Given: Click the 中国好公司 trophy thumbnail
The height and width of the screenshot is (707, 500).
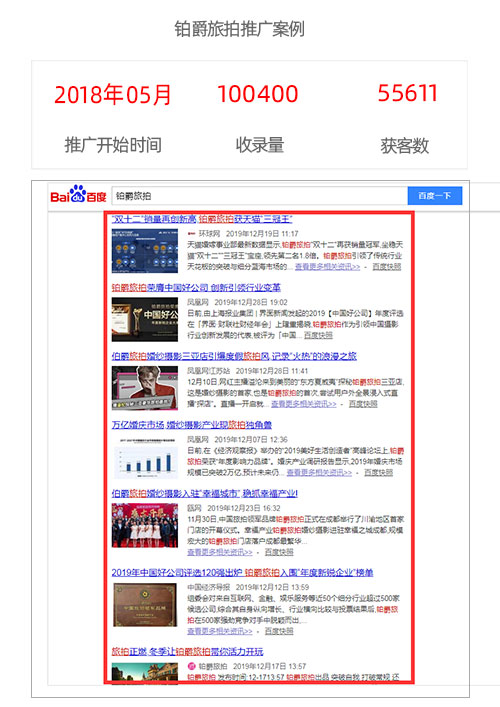Looking at the screenshot, I should 145,319.
